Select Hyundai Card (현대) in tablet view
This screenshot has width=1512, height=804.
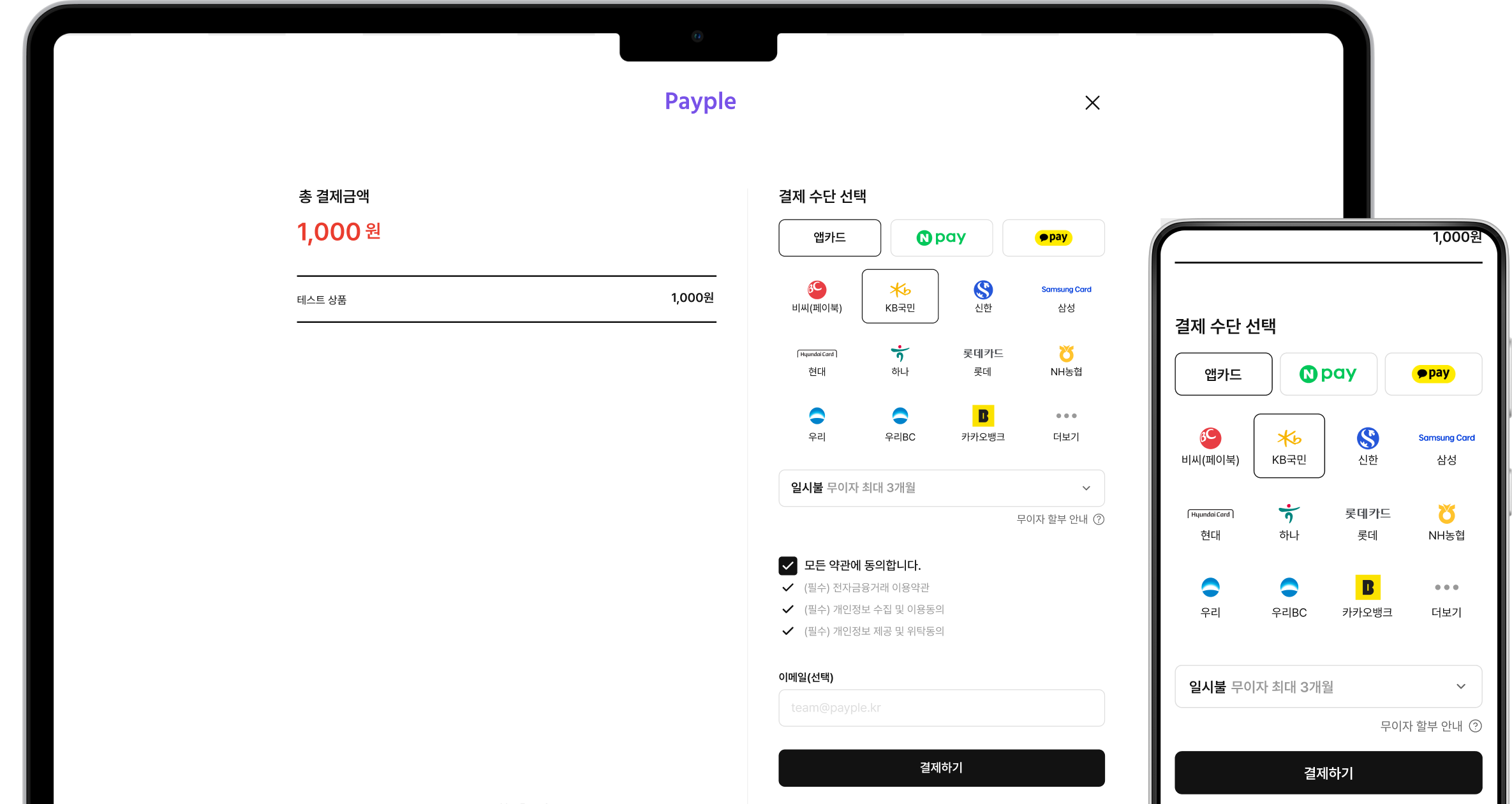coord(817,362)
